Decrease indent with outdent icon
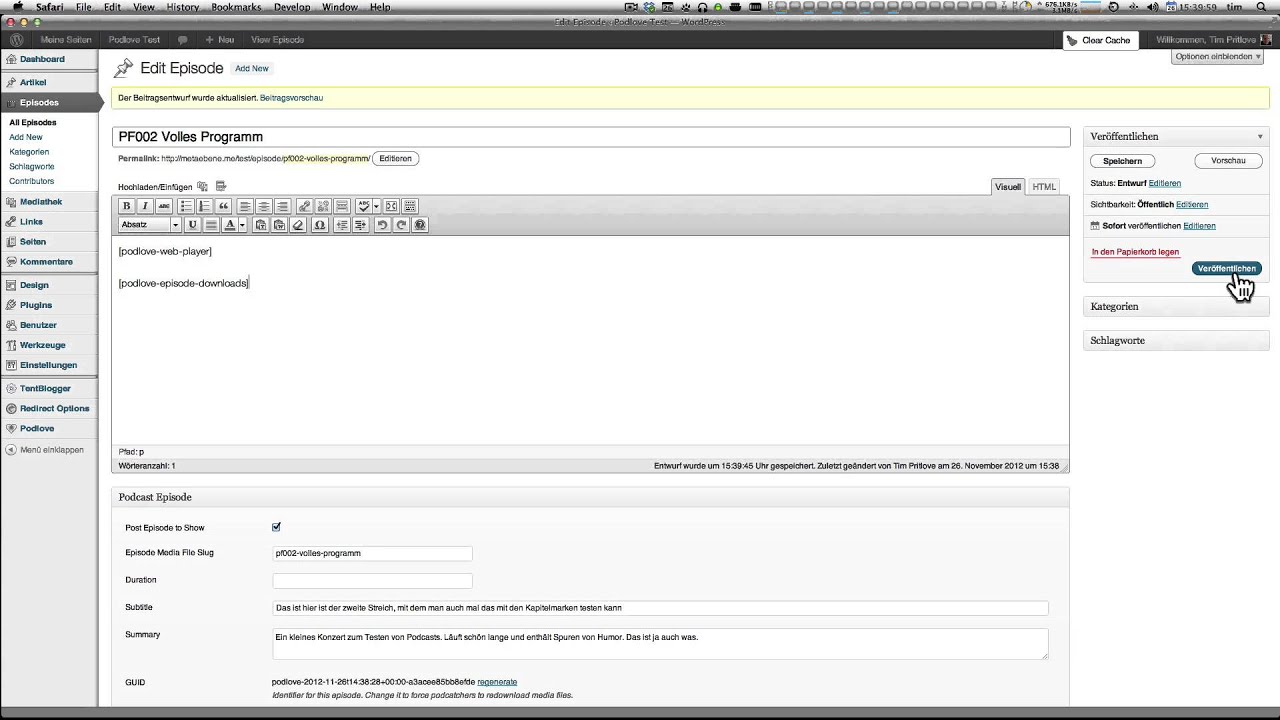Image resolution: width=1280 pixels, height=720 pixels. 342,225
